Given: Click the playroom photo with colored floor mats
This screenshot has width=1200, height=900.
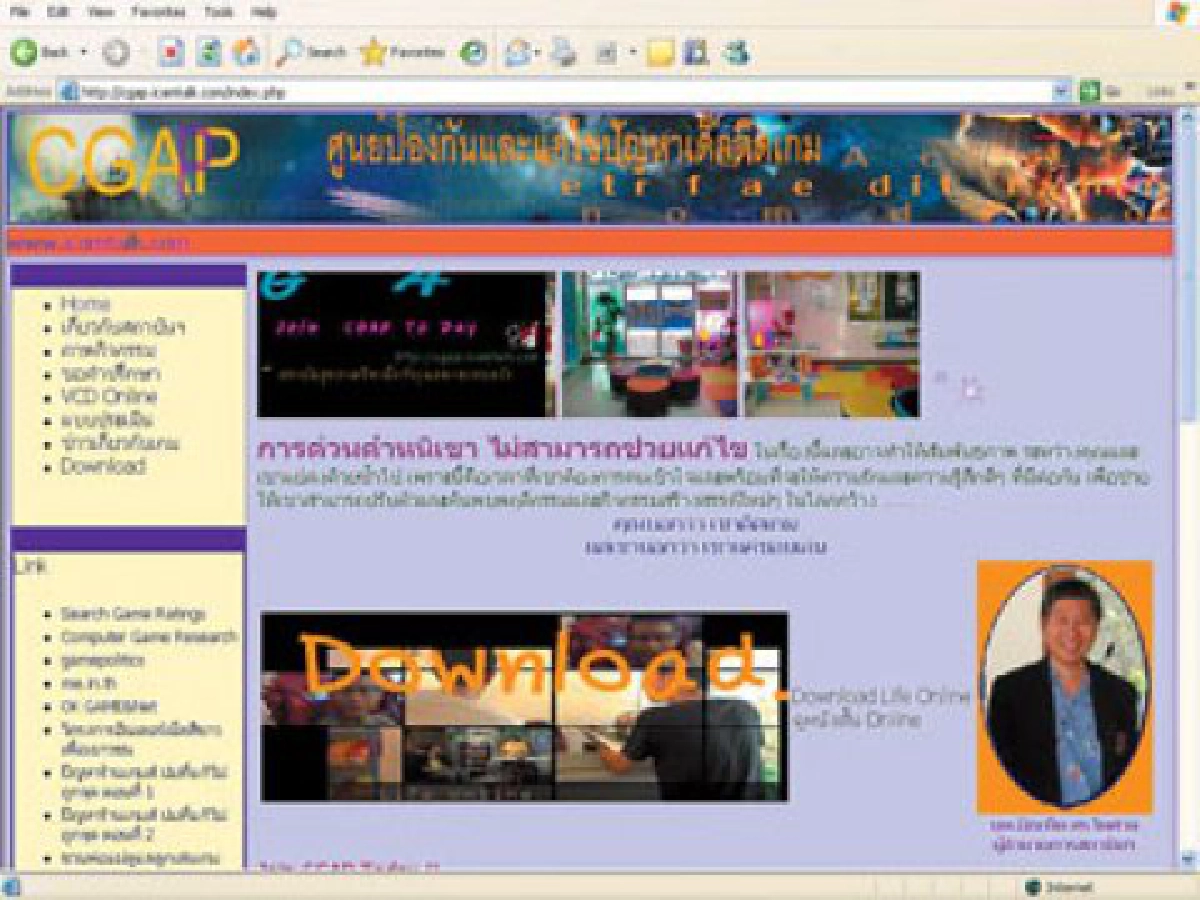Looking at the screenshot, I should tap(832, 344).
